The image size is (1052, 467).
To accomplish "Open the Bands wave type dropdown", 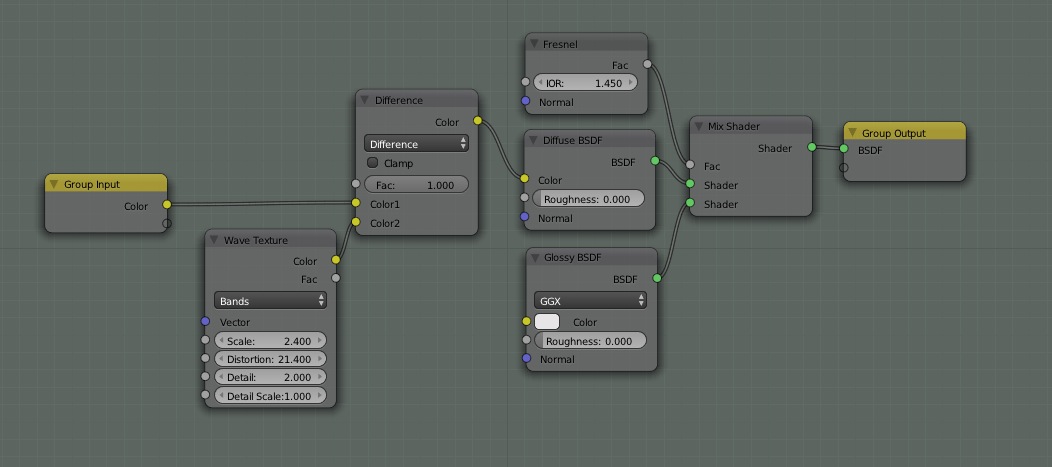I will tap(270, 301).
